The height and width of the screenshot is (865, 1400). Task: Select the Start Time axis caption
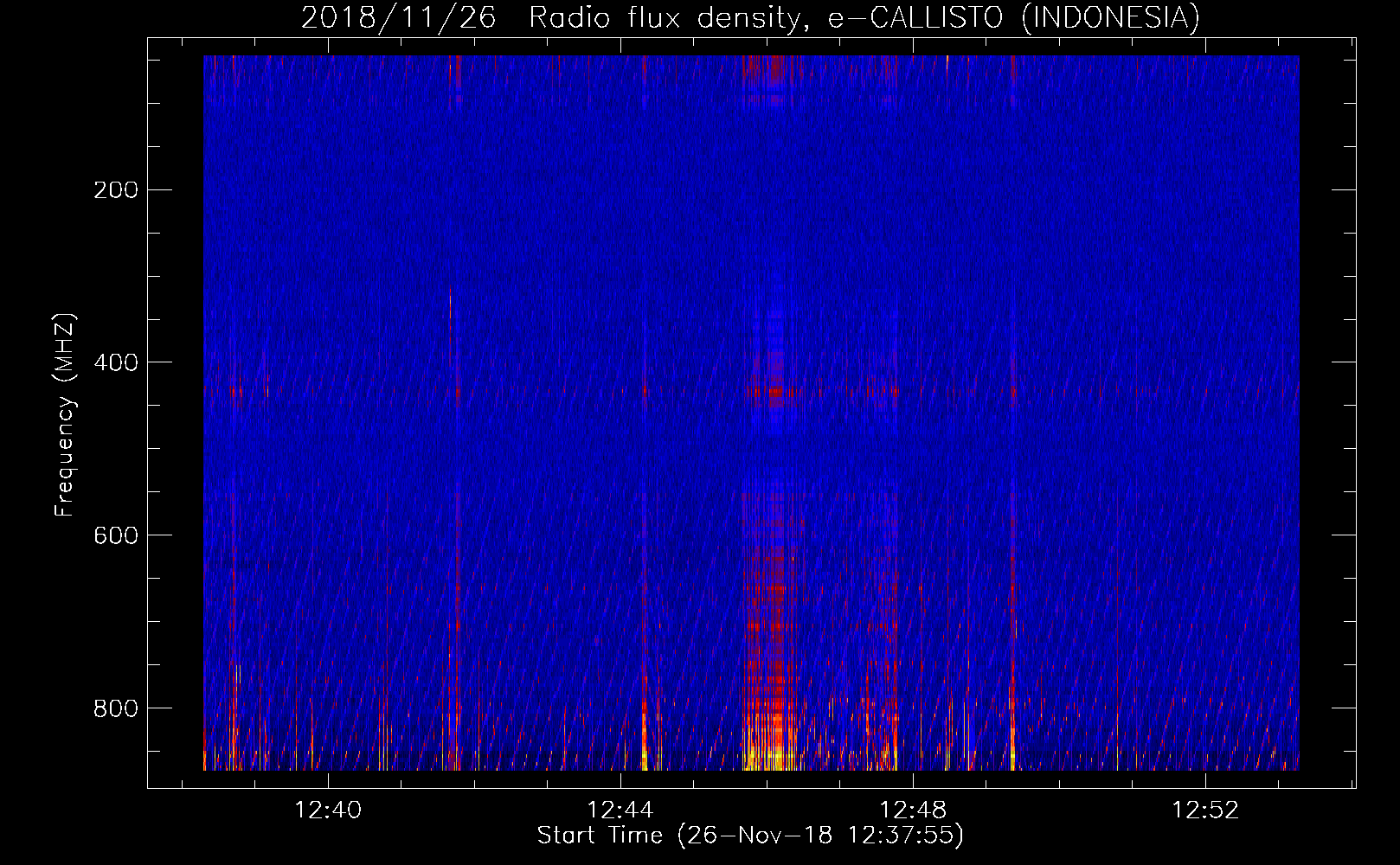(750, 836)
